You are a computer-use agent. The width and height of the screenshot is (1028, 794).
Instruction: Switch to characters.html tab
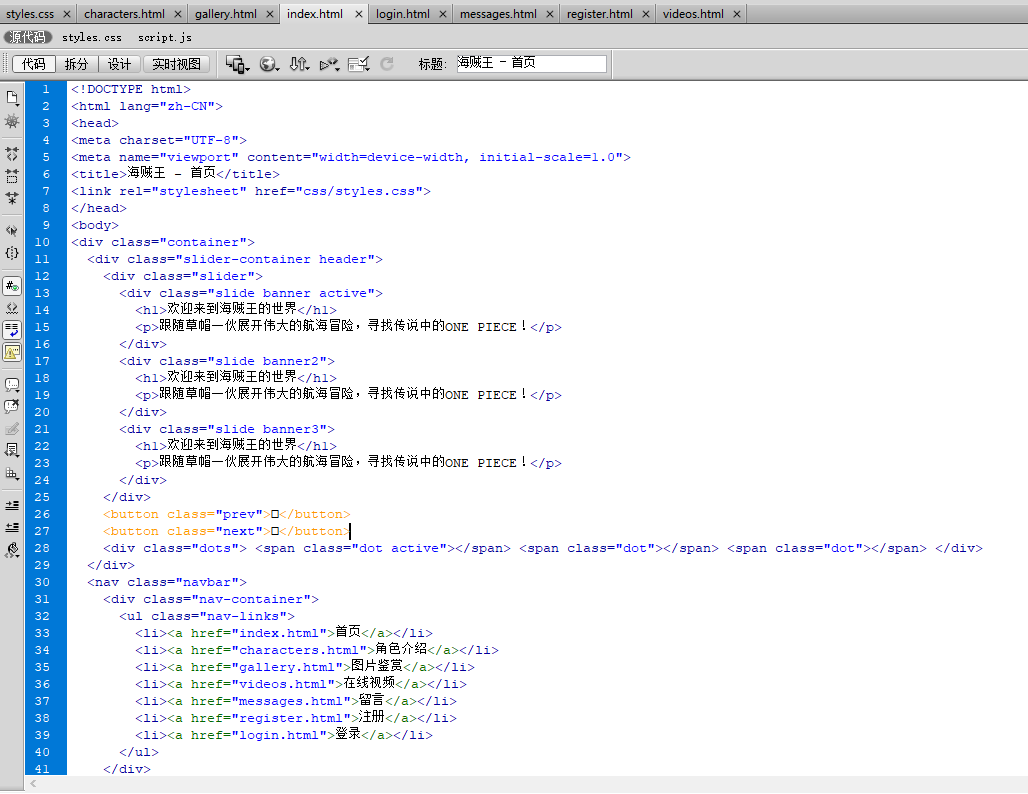click(125, 14)
